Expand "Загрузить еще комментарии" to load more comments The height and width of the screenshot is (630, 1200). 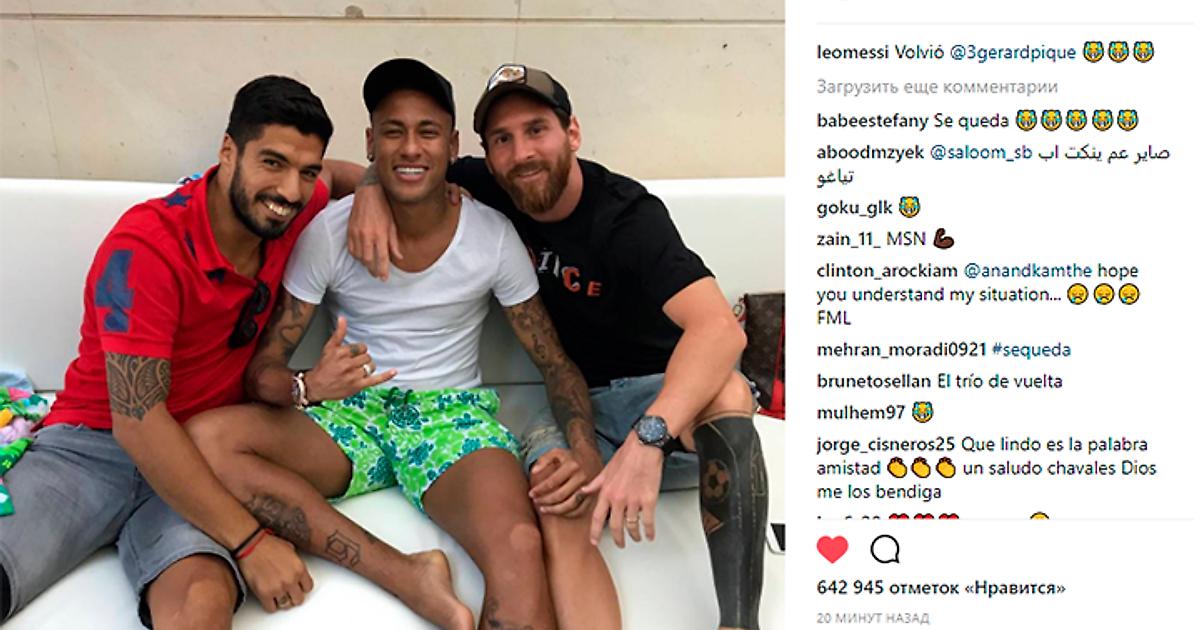click(951, 87)
